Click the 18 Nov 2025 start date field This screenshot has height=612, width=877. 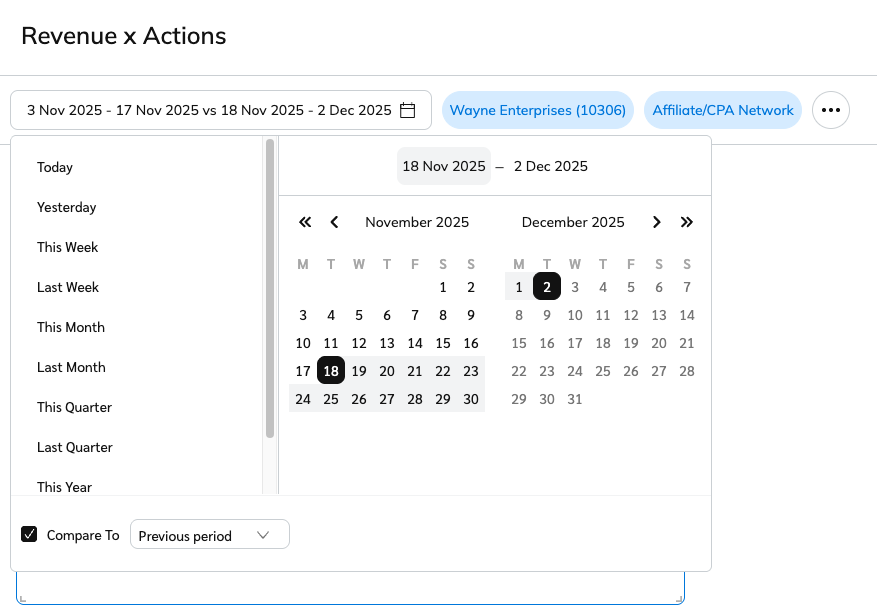coord(444,166)
